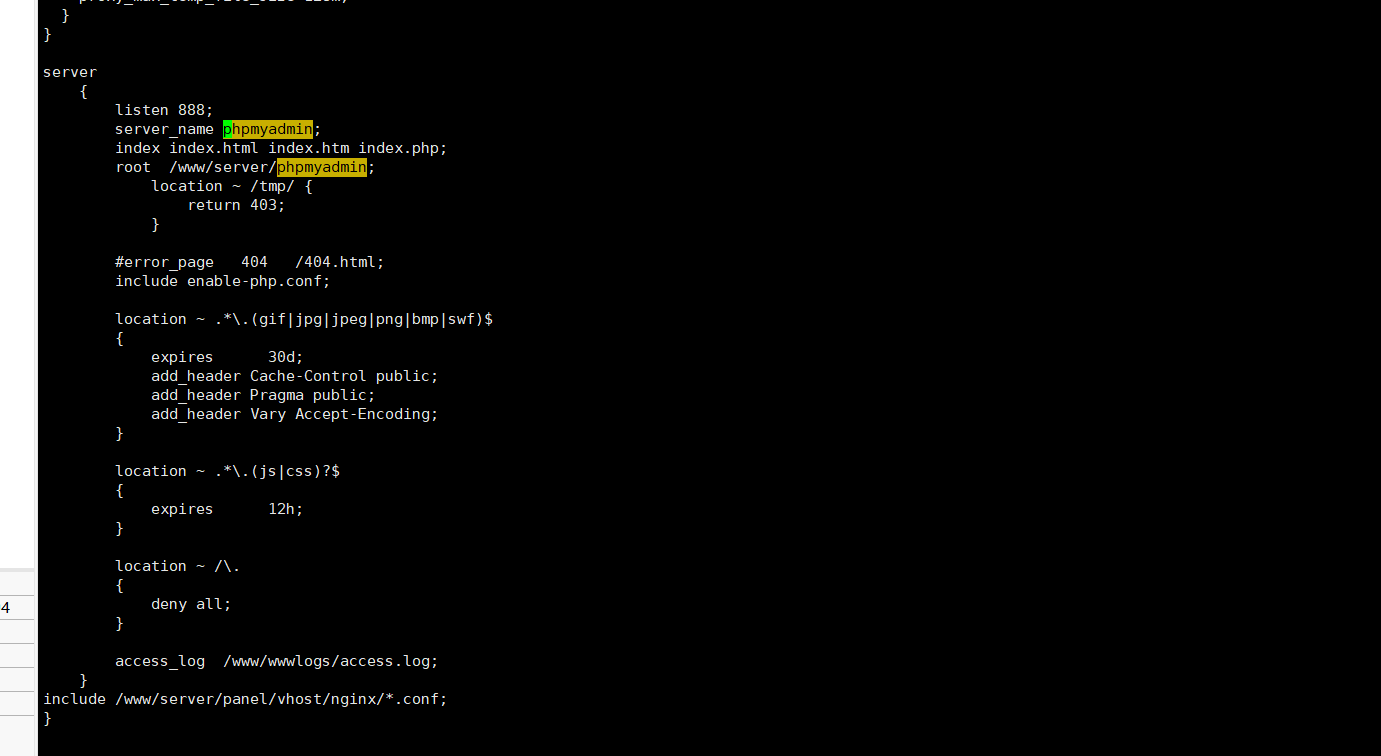Click the 'server' block keyword
1381x756 pixels.
pos(70,72)
